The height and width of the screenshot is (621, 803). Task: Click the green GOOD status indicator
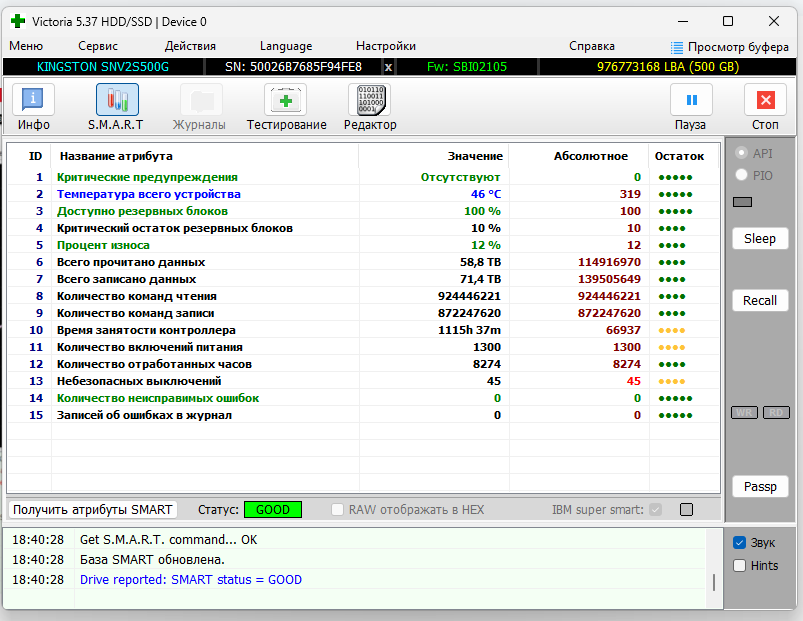tap(273, 510)
